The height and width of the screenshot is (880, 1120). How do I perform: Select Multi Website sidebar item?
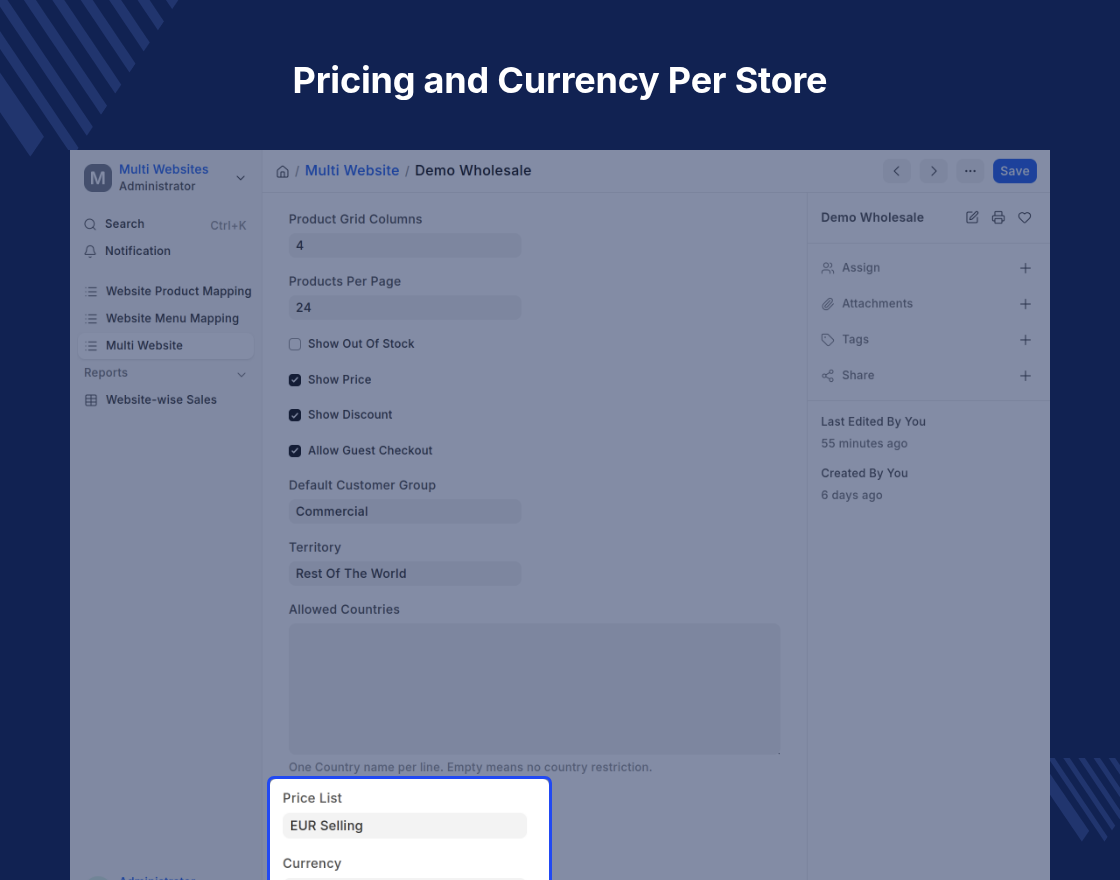166,346
